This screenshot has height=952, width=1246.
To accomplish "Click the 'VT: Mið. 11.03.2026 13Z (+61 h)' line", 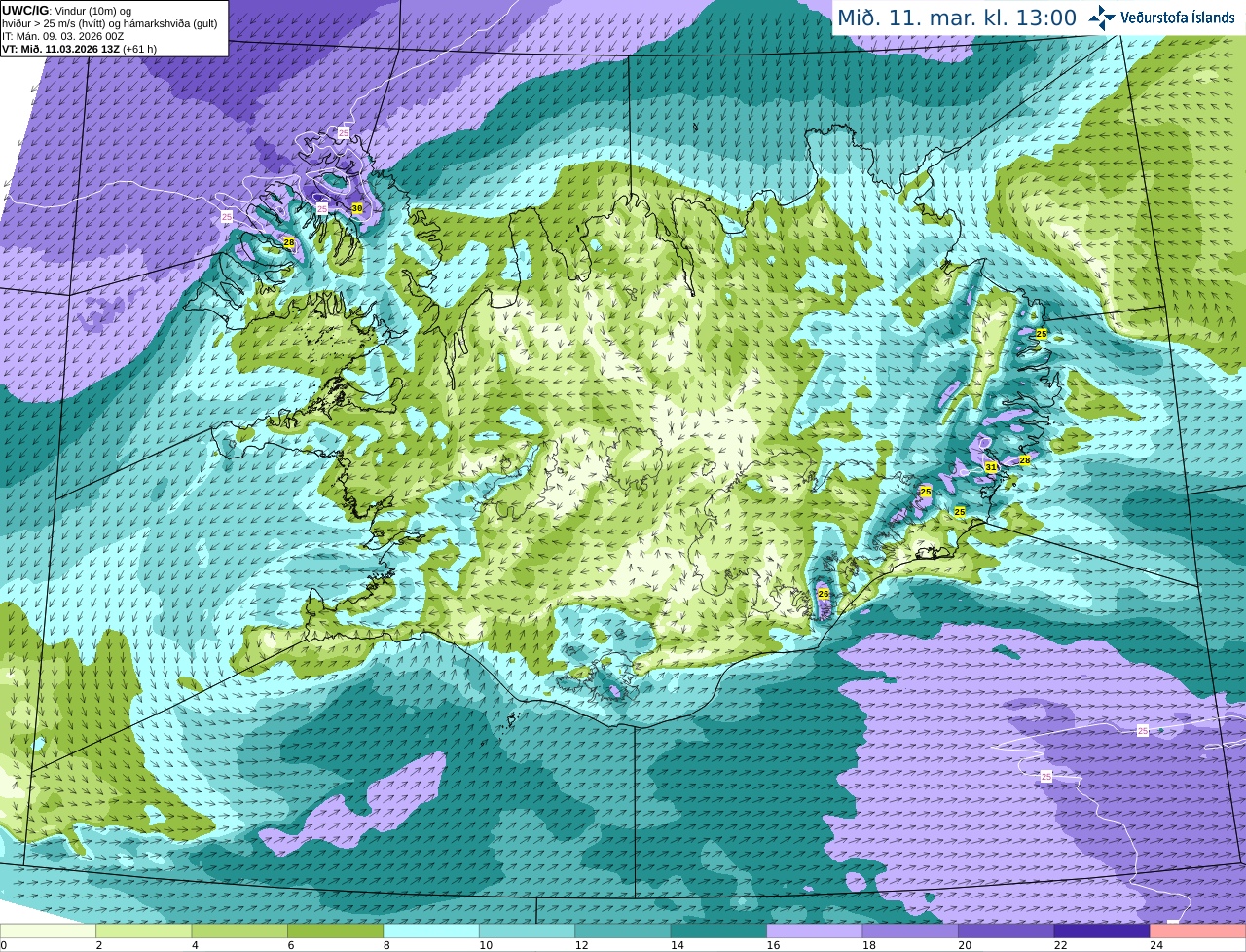I will 80,49.
